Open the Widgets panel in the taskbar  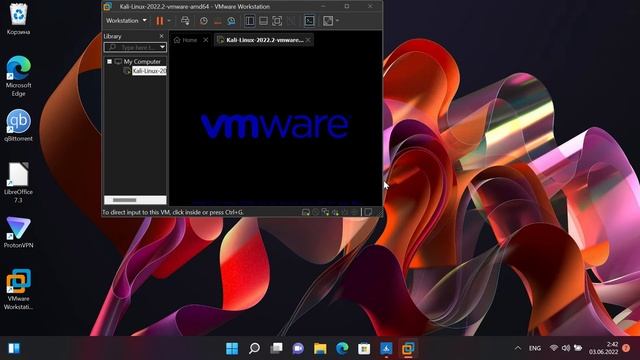14,348
